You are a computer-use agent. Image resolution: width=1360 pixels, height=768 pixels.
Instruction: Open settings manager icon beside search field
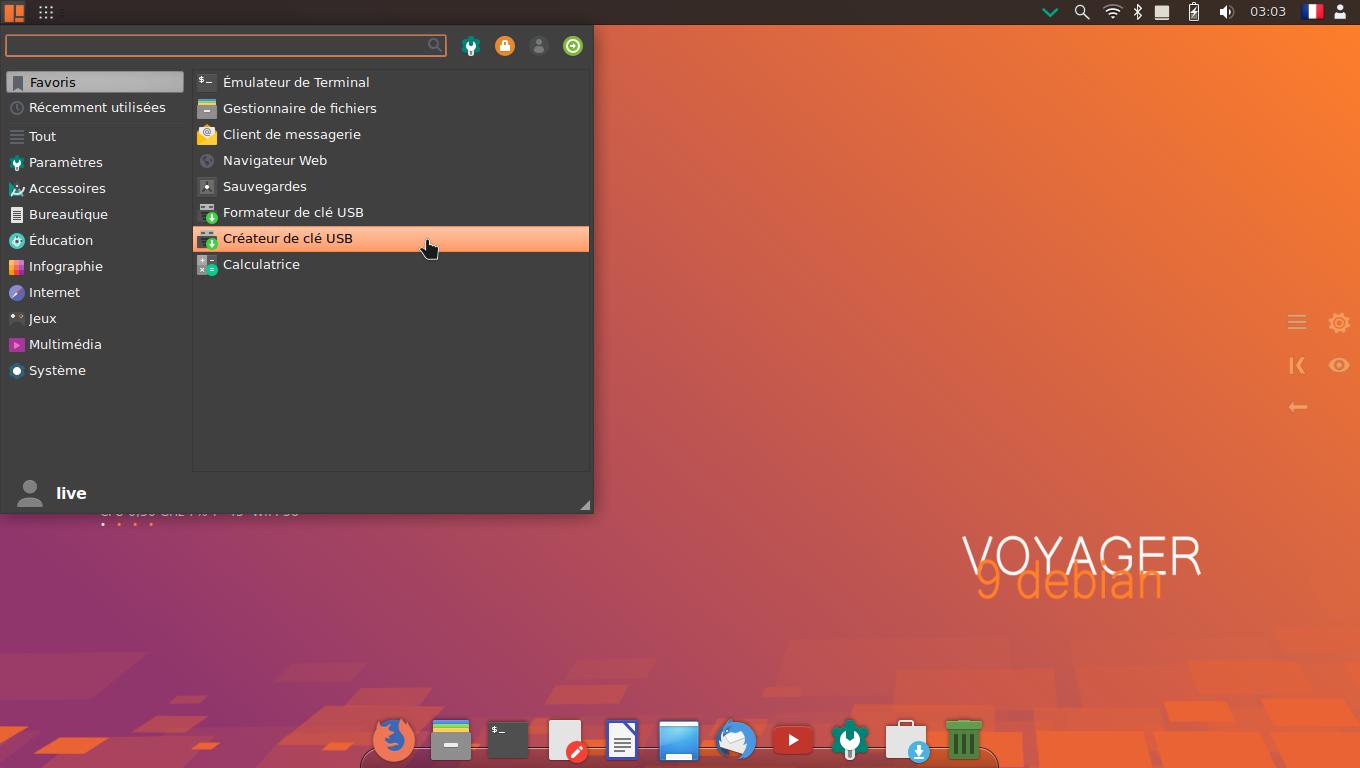(470, 46)
